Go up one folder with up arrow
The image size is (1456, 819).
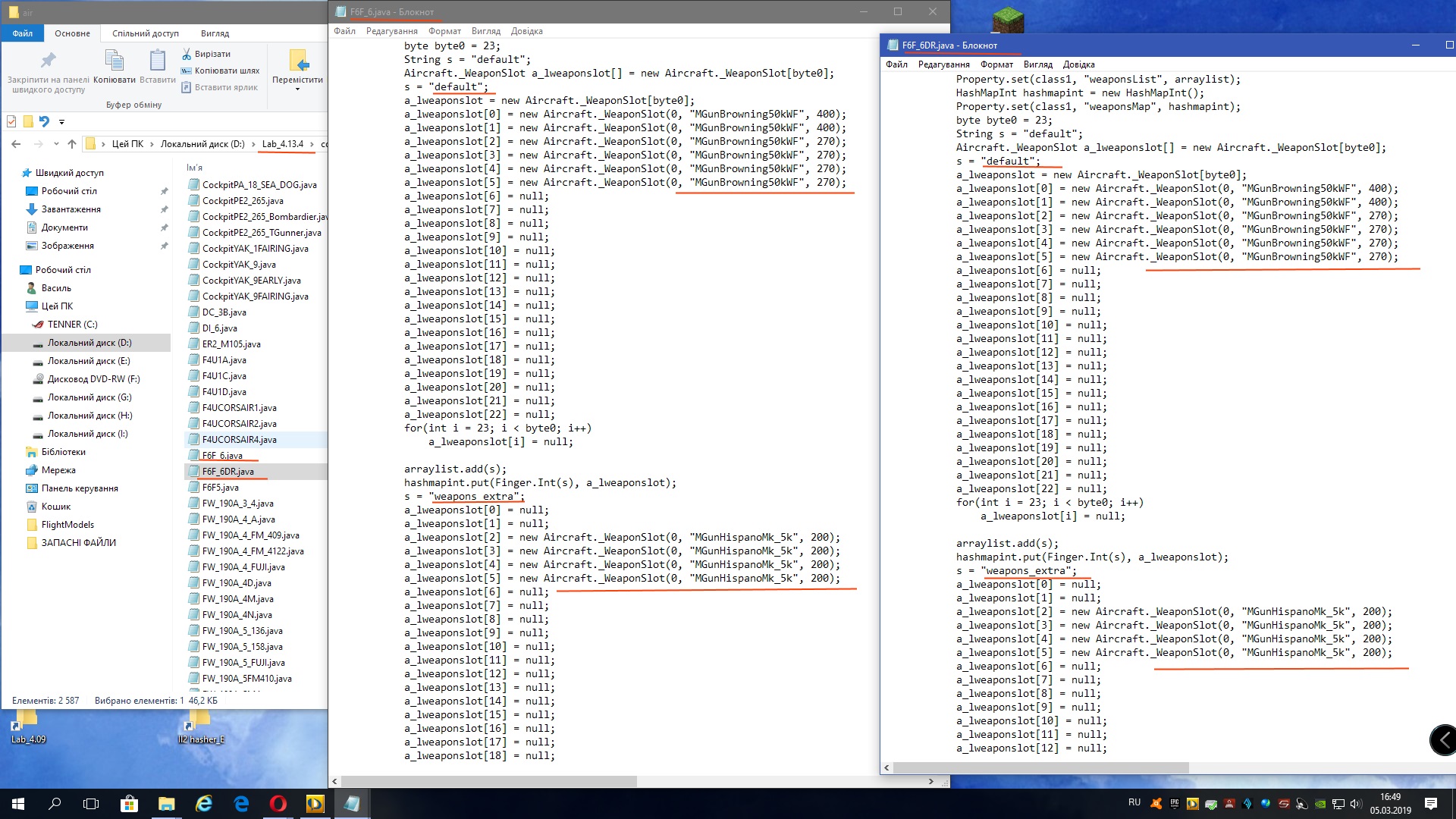72,144
